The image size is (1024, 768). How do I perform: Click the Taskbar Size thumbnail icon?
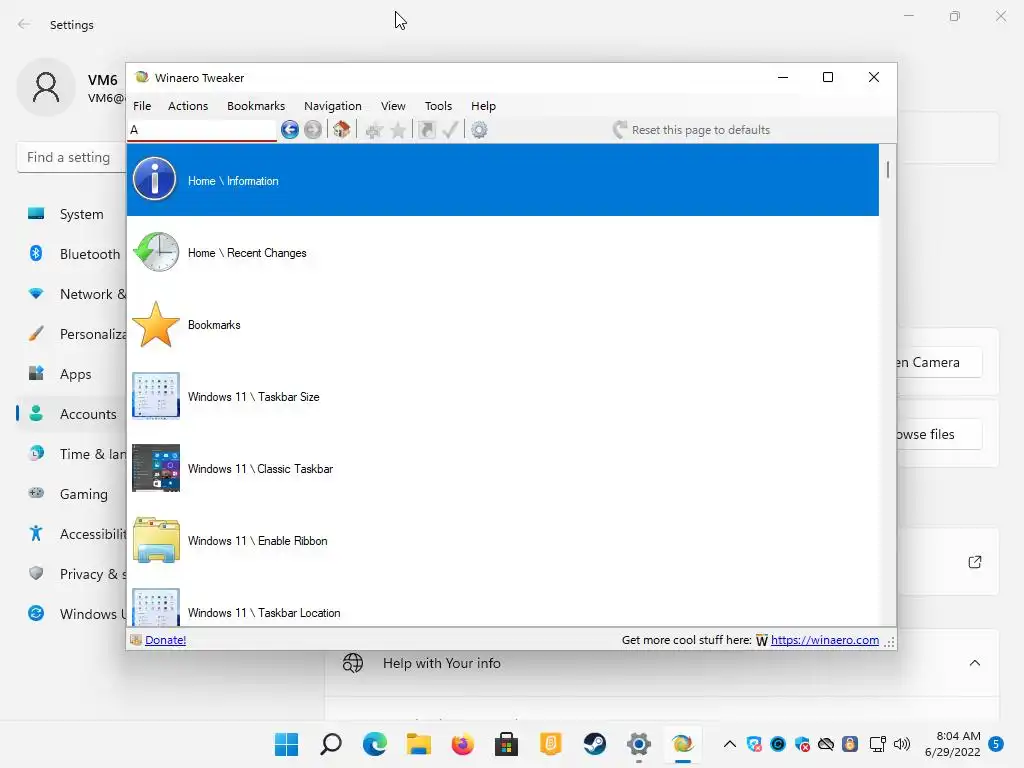[156, 395]
